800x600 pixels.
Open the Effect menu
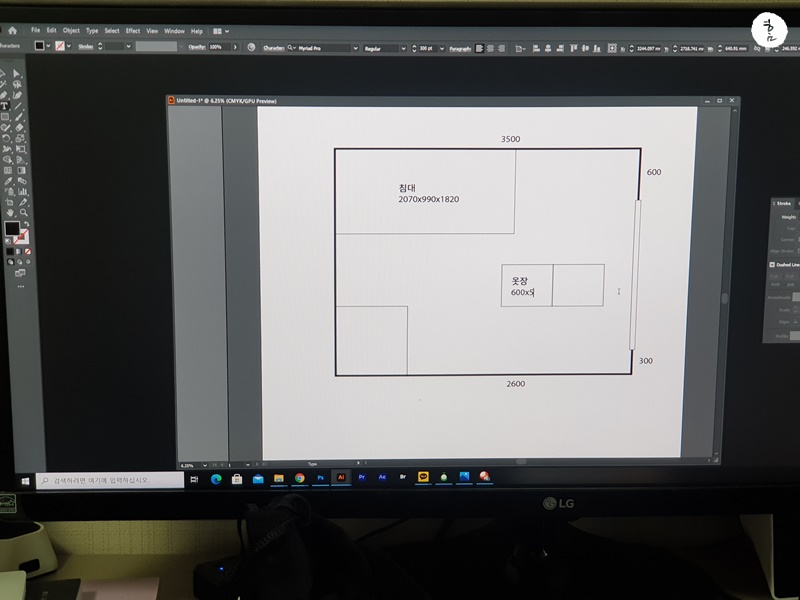pos(133,31)
